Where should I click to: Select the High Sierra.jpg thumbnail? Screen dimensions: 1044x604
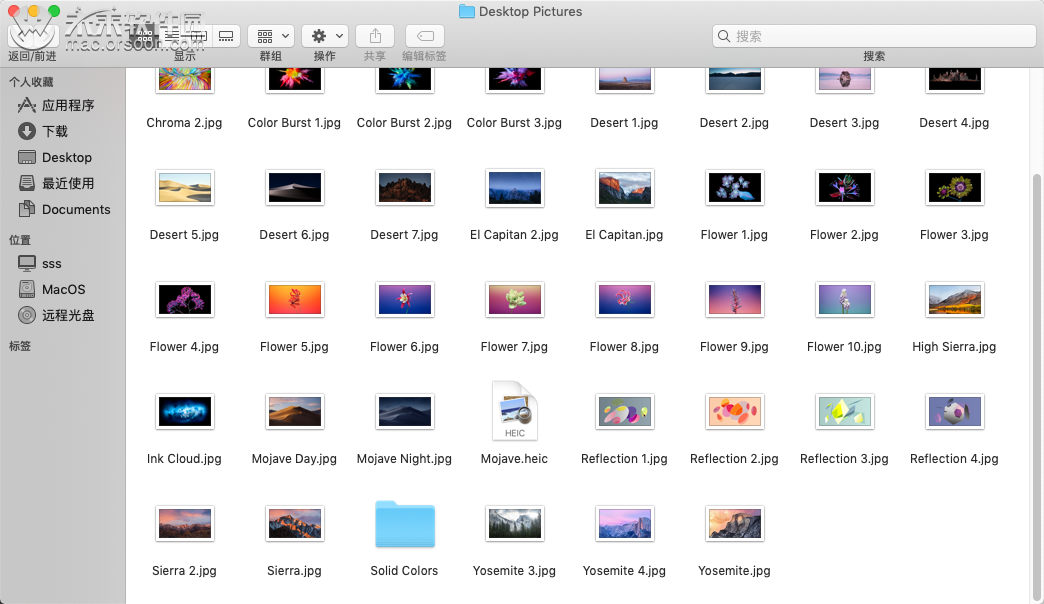pyautogui.click(x=954, y=299)
